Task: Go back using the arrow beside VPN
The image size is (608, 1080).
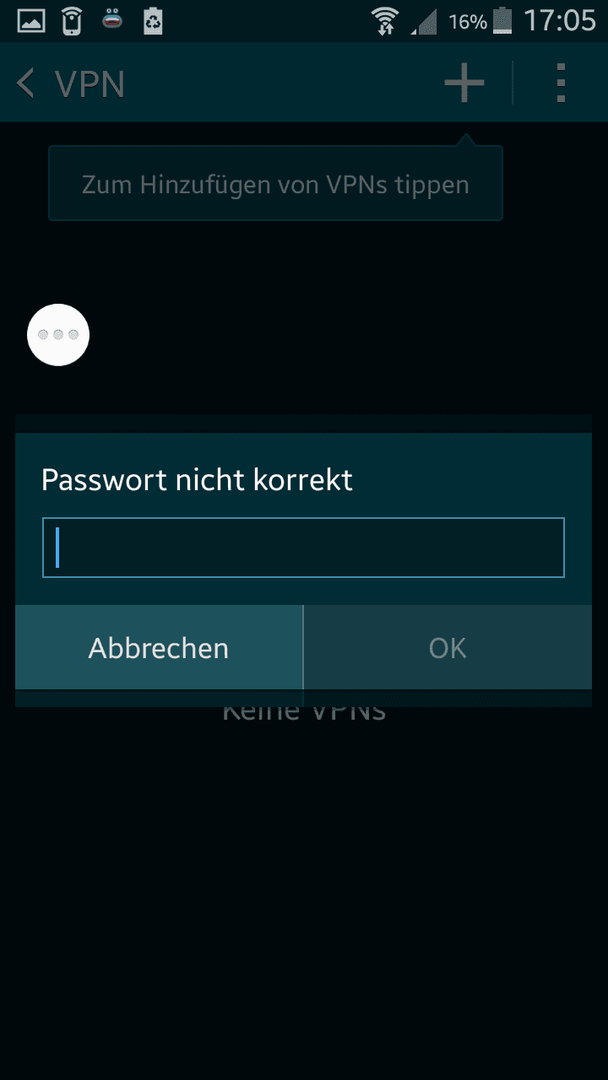Action: click(25, 83)
